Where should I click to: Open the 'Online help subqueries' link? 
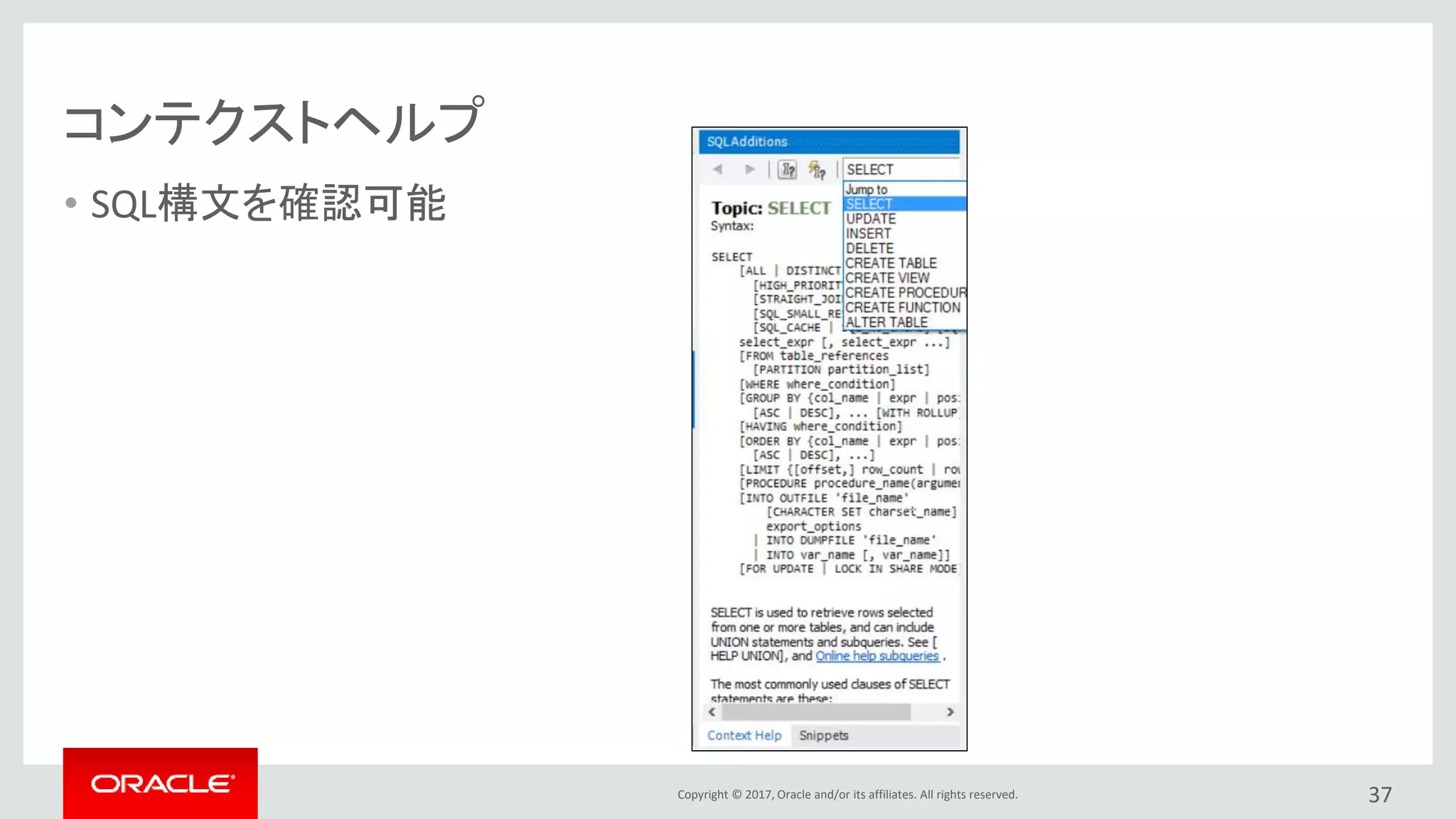[x=877, y=656]
